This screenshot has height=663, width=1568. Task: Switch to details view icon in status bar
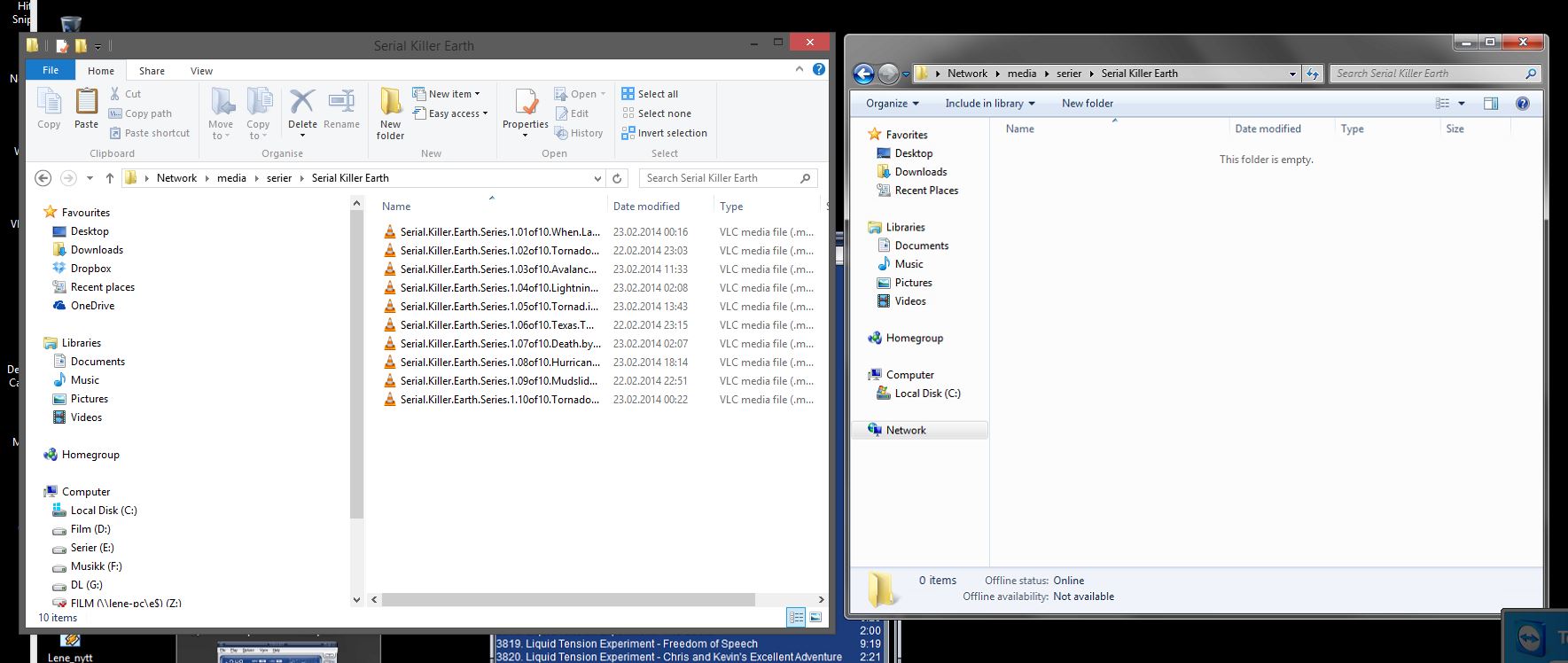pyautogui.click(x=796, y=617)
